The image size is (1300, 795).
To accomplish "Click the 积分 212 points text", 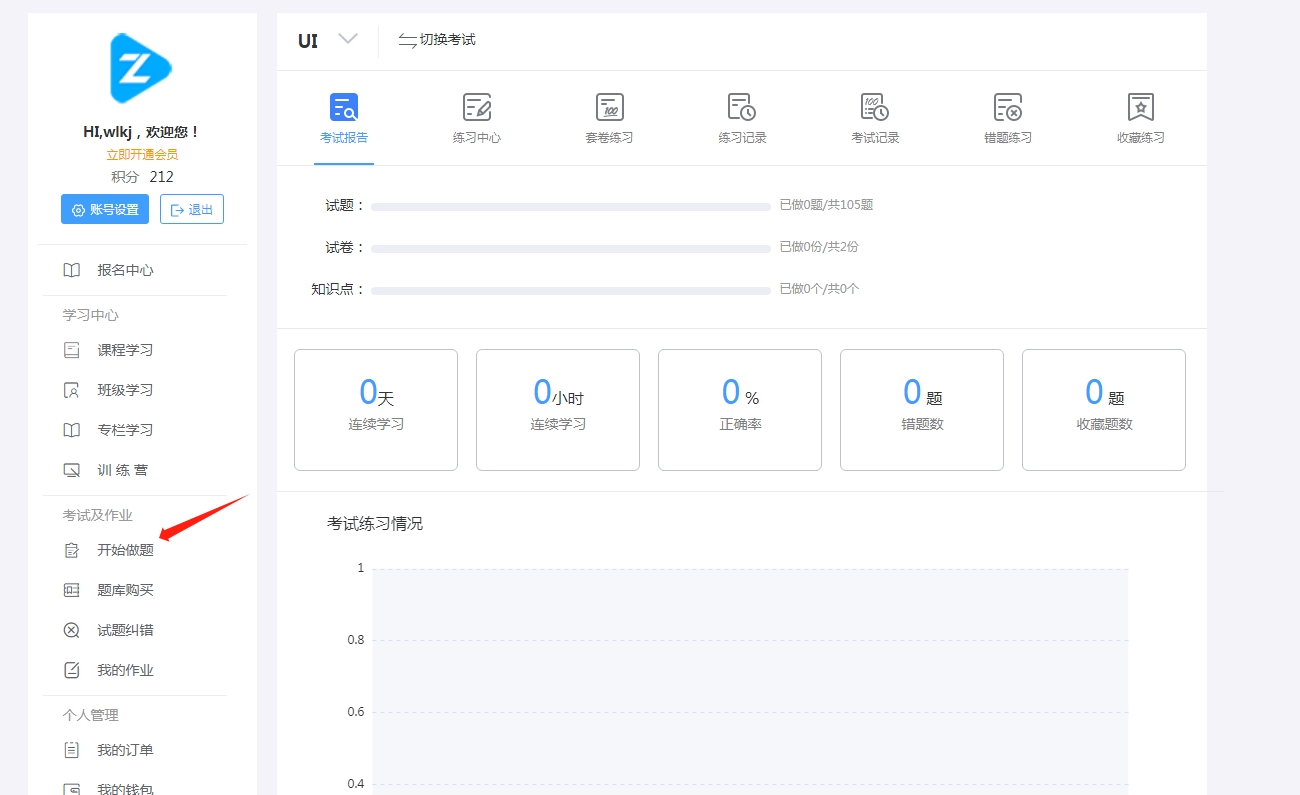I will pyautogui.click(x=142, y=177).
